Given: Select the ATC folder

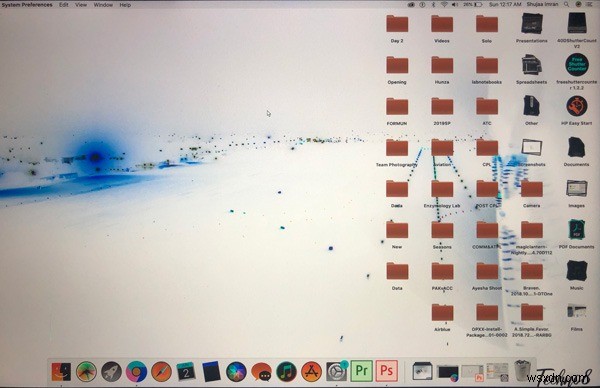Looking at the screenshot, I should point(487,107).
